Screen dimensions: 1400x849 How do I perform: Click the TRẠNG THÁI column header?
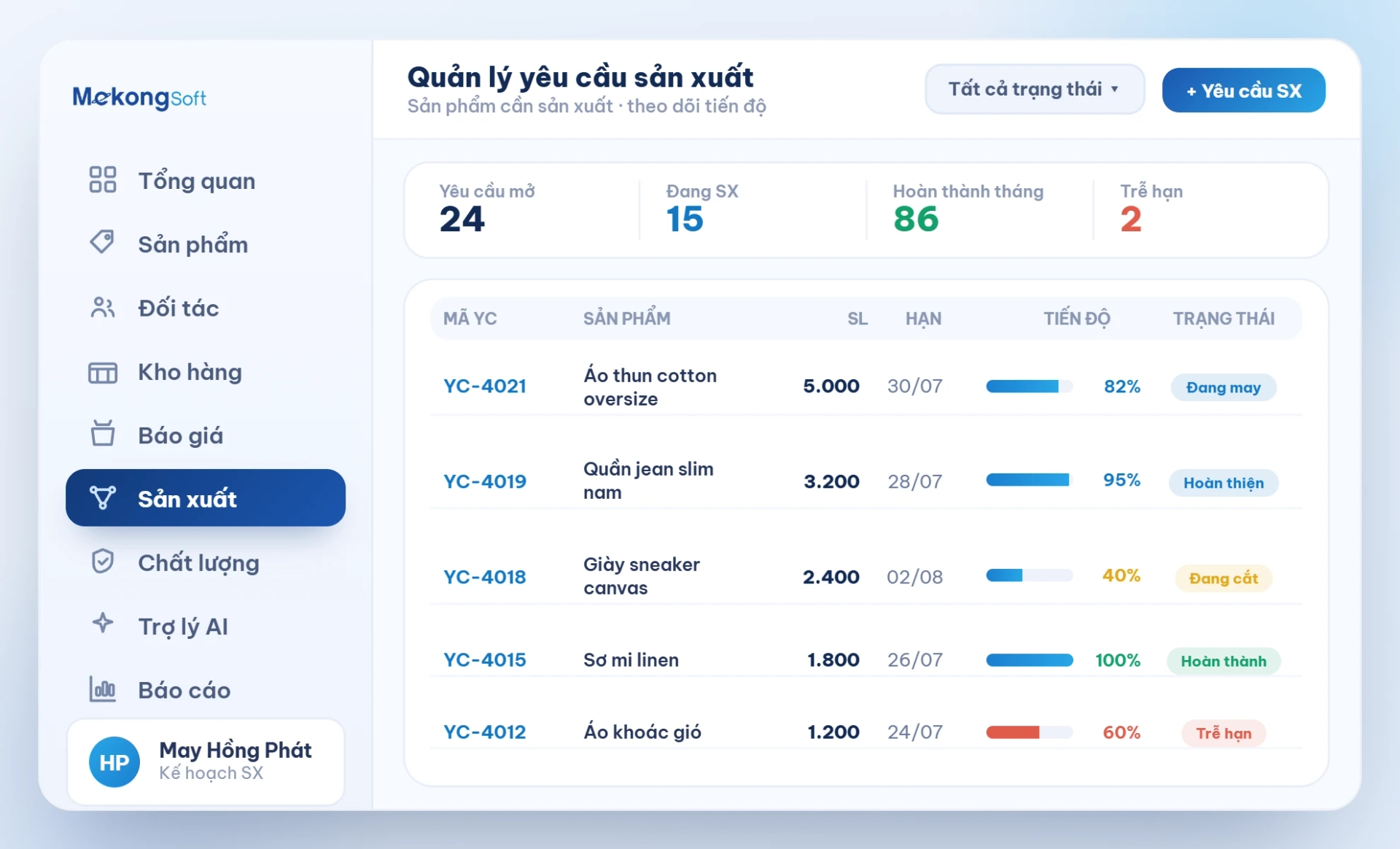tap(1224, 319)
